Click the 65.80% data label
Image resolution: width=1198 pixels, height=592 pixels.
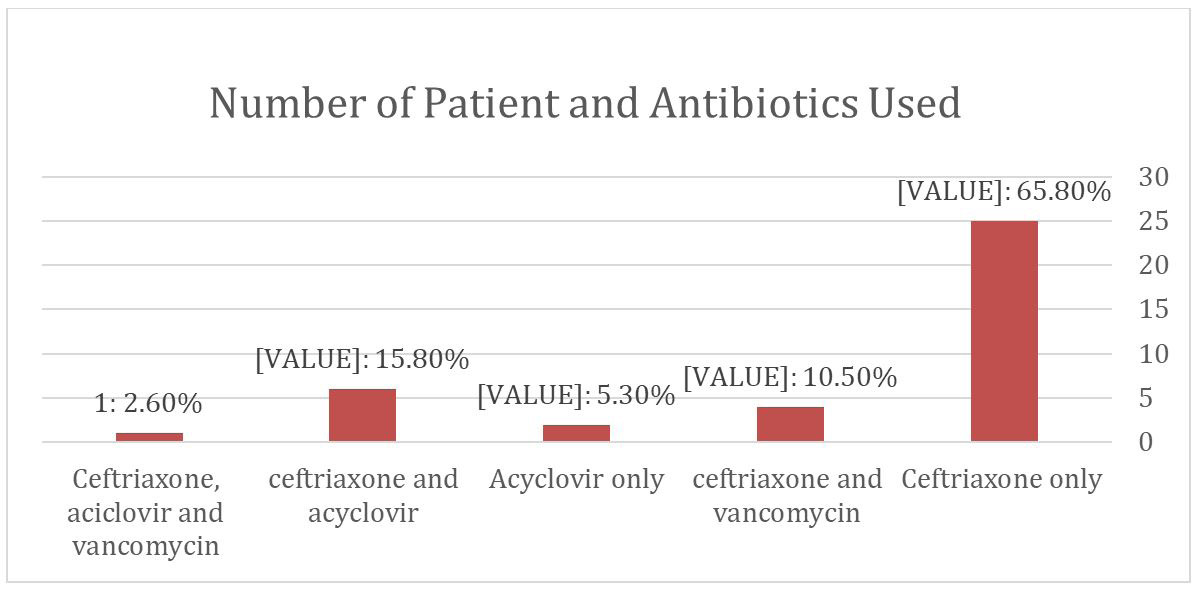1003,192
